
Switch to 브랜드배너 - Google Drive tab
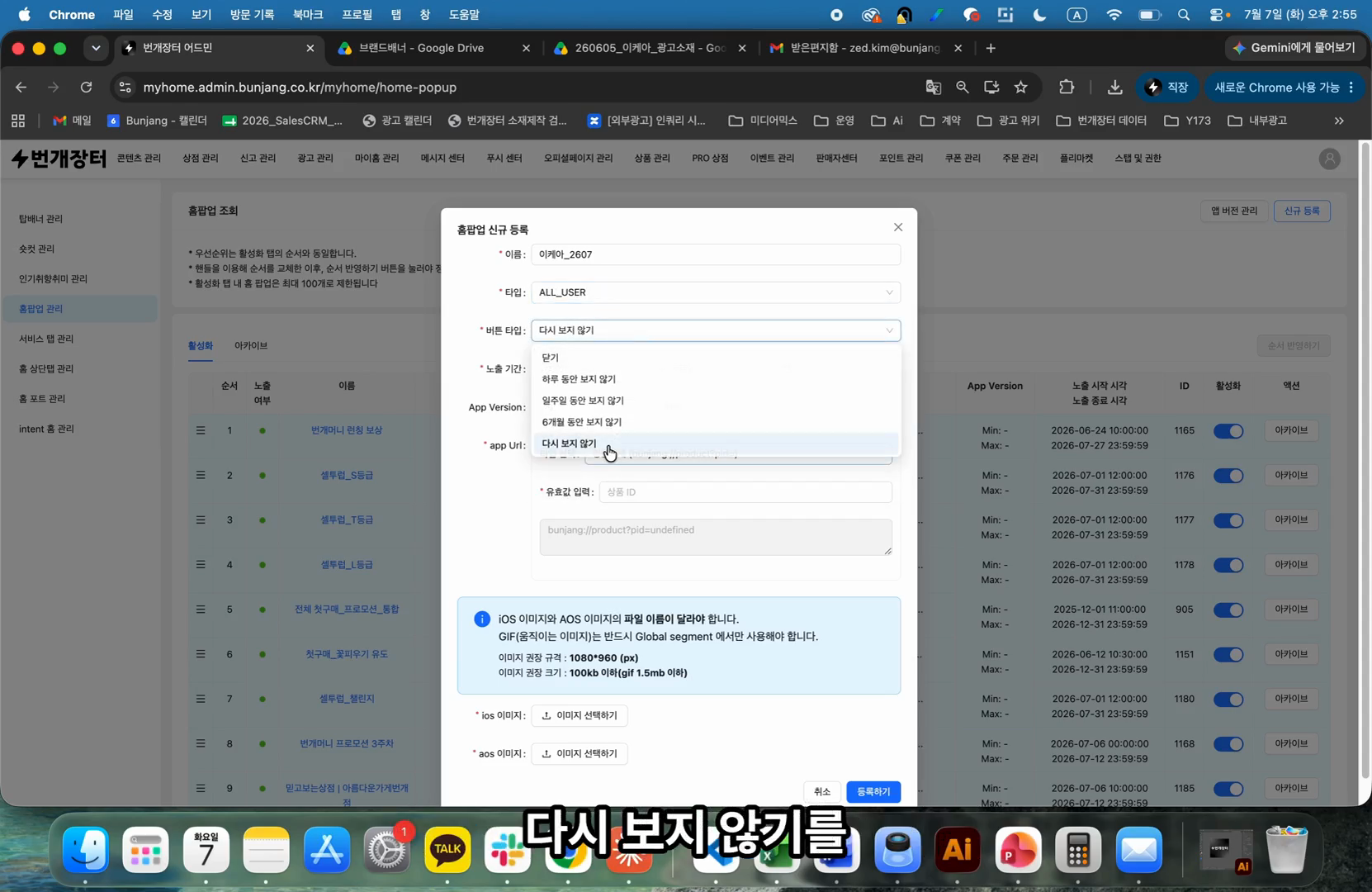click(433, 48)
